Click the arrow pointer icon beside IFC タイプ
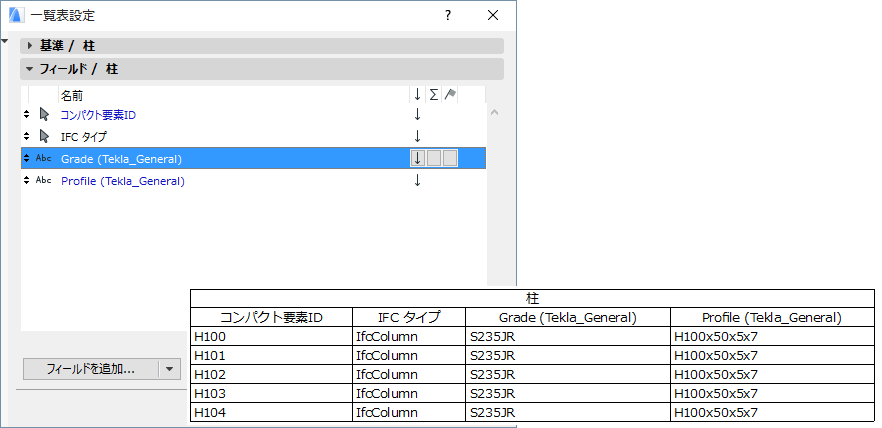Image resolution: width=882 pixels, height=428 pixels. 44,136
